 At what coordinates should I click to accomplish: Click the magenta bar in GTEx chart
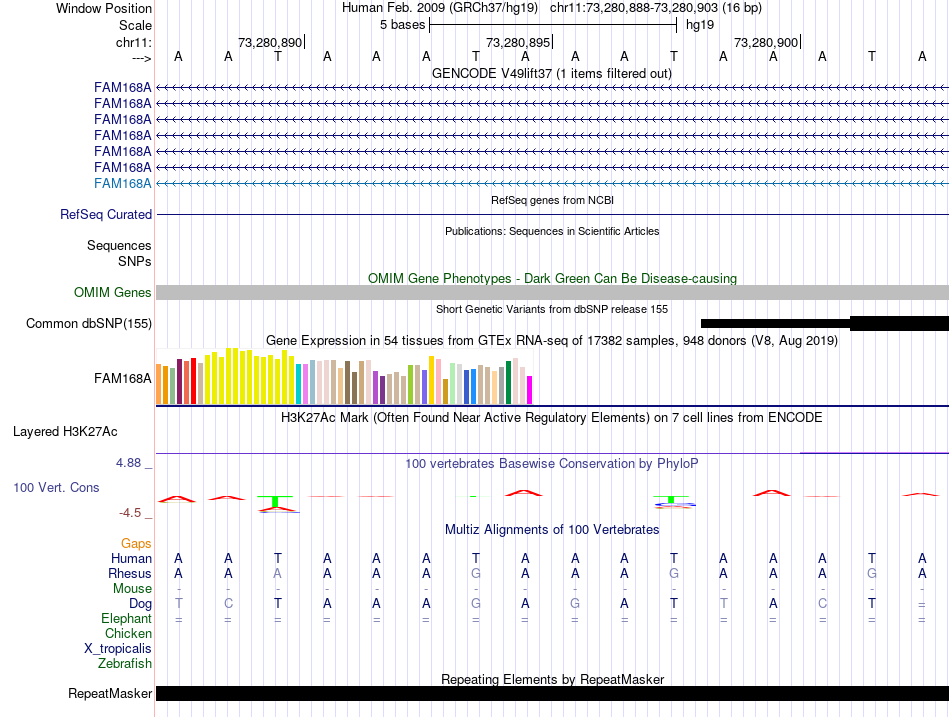click(530, 390)
